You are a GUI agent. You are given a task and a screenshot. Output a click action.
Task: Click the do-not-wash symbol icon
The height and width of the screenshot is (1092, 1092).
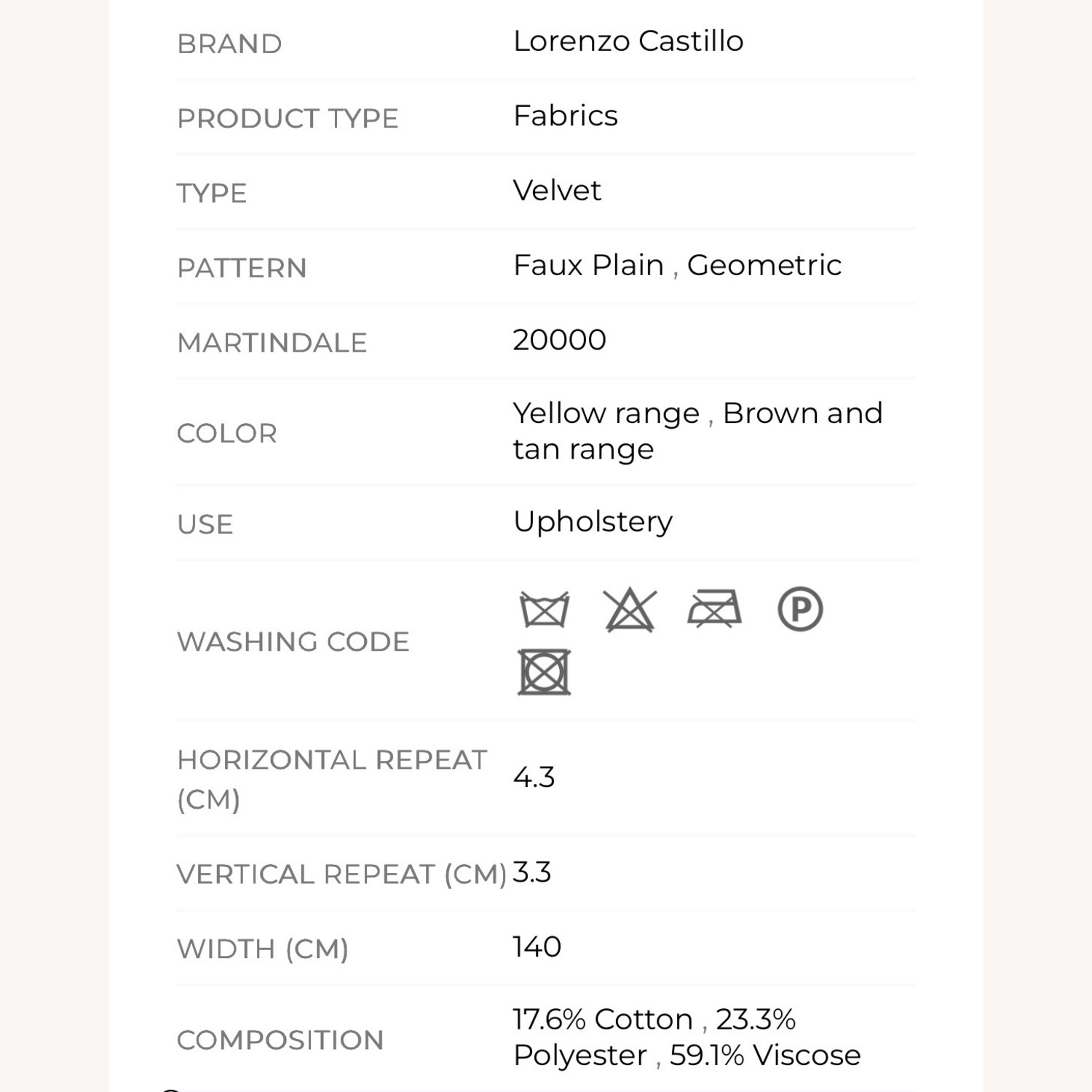pos(544,609)
